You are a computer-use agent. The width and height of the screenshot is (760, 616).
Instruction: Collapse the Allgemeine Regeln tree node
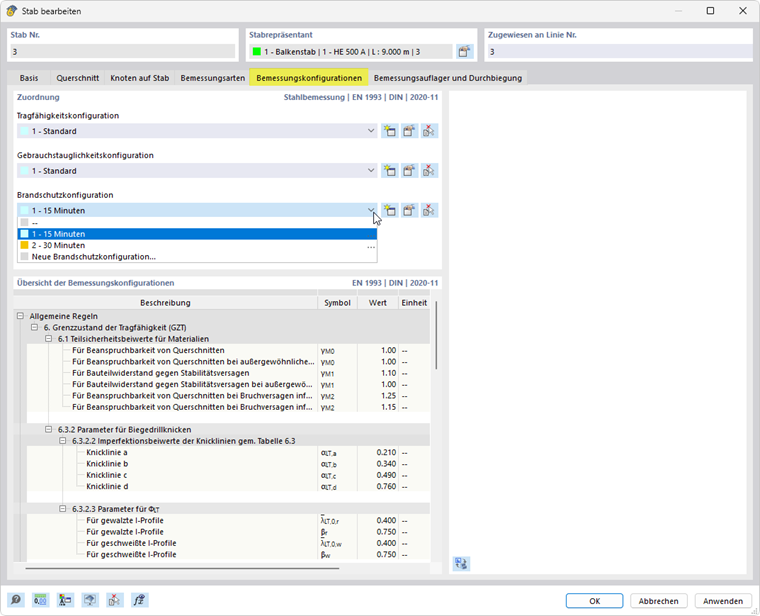pos(20,316)
